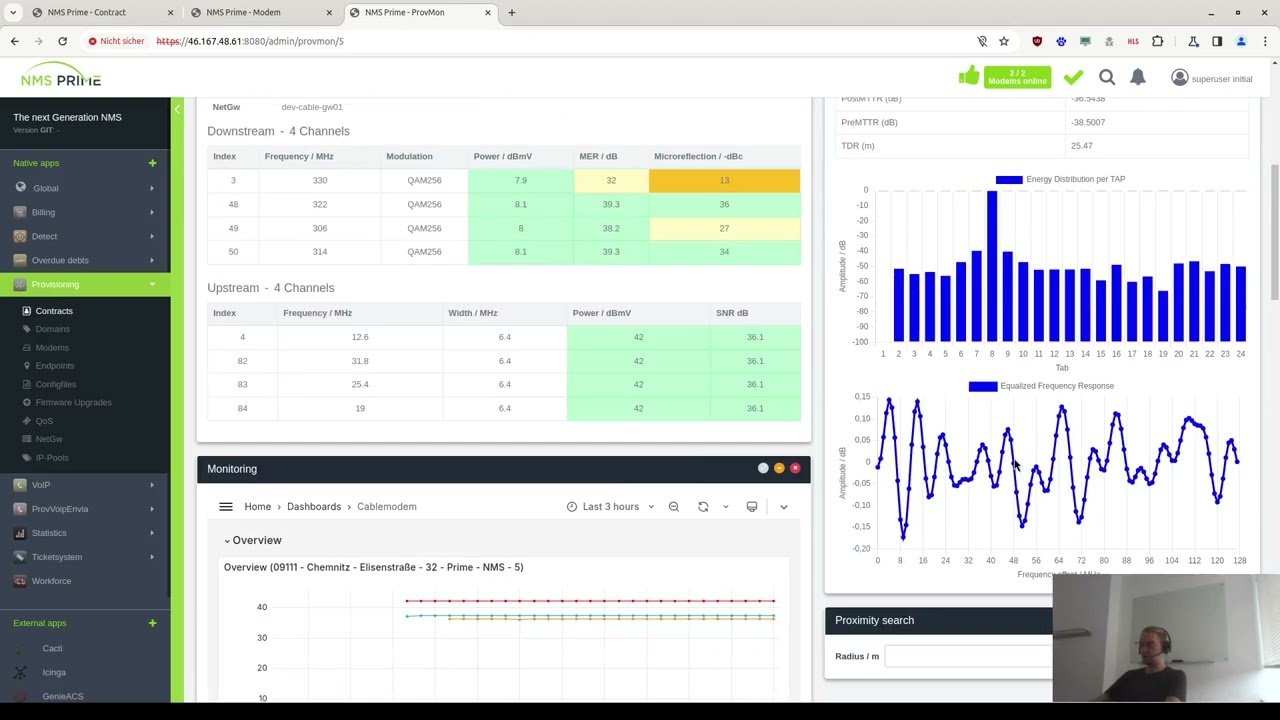This screenshot has width=1280, height=720.
Task: Click the red circle in Monitoring panel header
Action: (795, 468)
